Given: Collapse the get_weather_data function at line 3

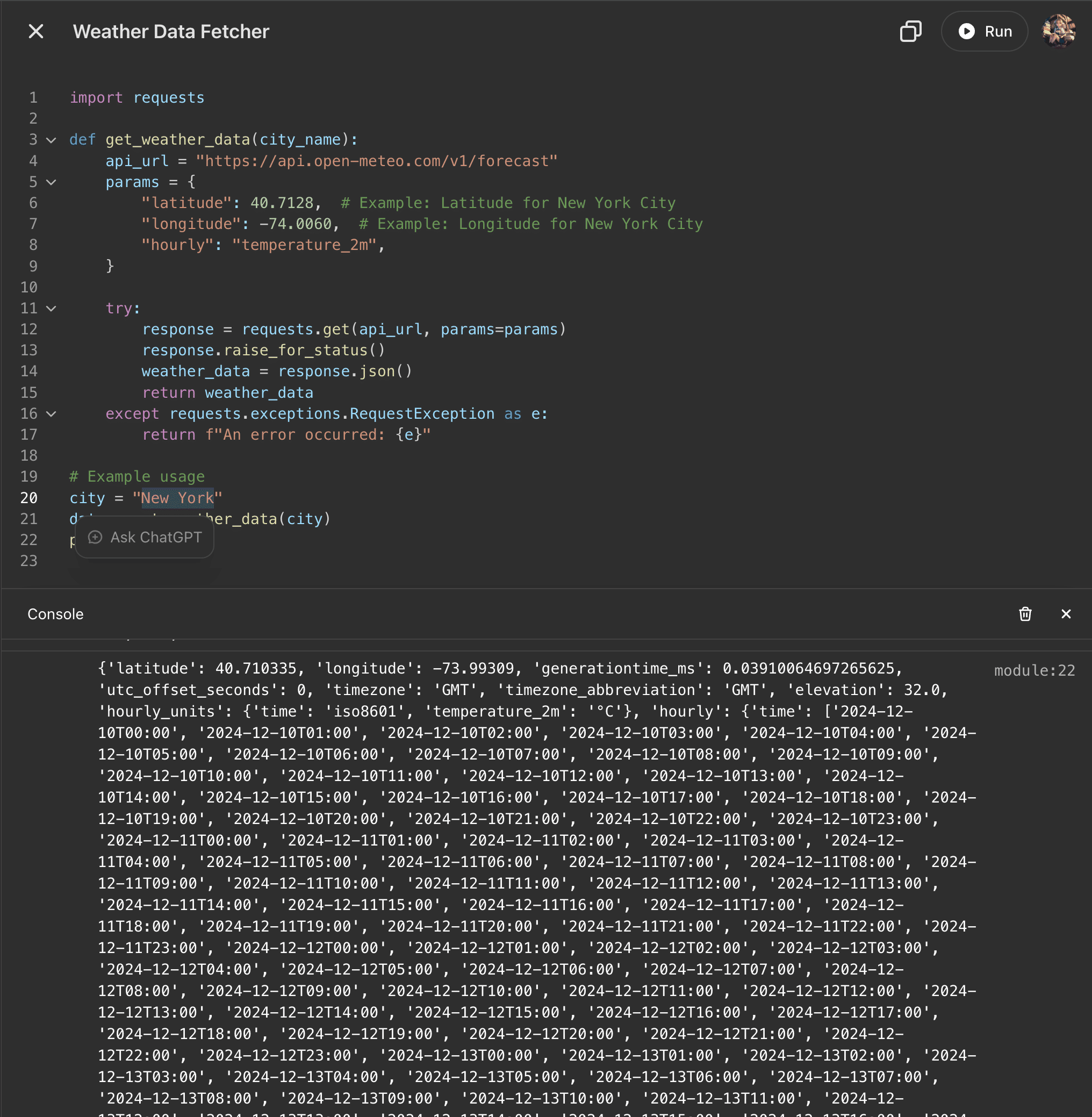Looking at the screenshot, I should pyautogui.click(x=52, y=140).
